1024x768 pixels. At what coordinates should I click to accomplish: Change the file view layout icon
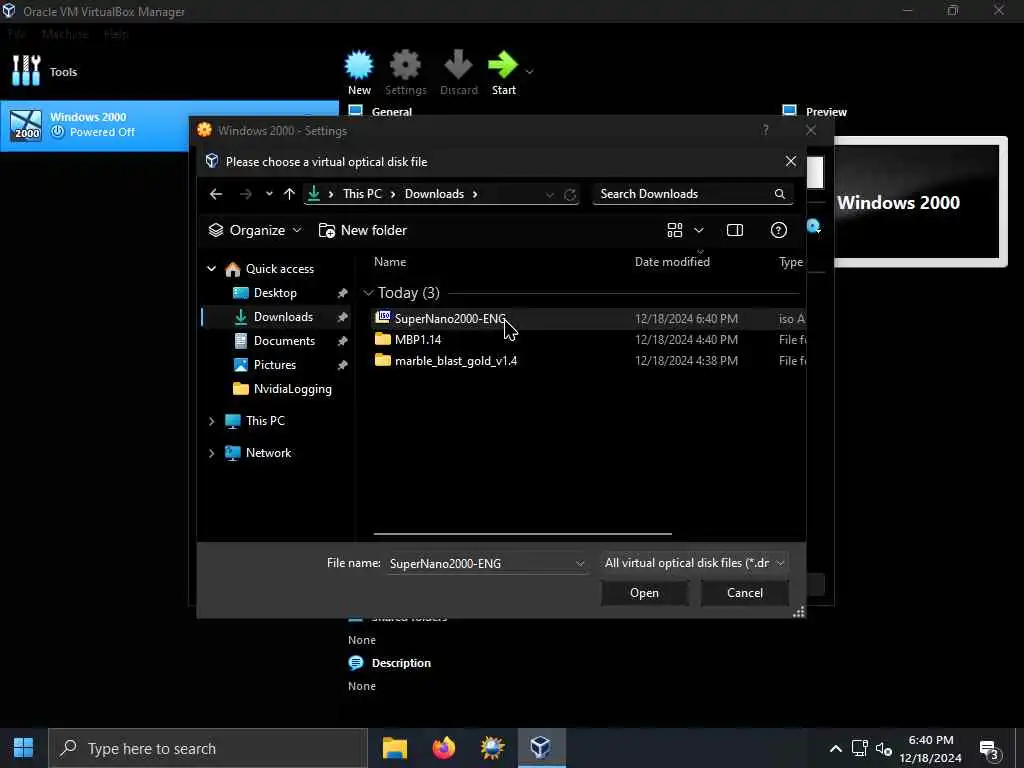click(x=675, y=230)
